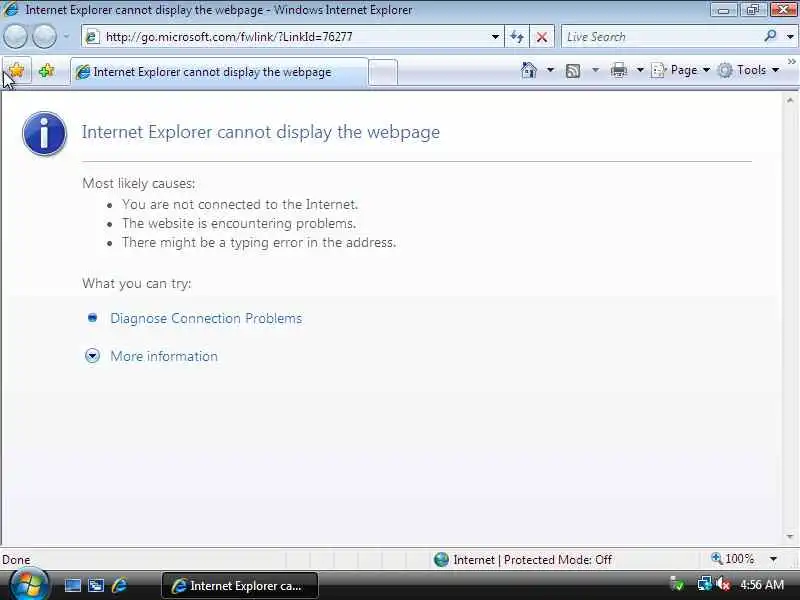The height and width of the screenshot is (600, 800).
Task: Open the Favorites Center star
Action: point(16,70)
